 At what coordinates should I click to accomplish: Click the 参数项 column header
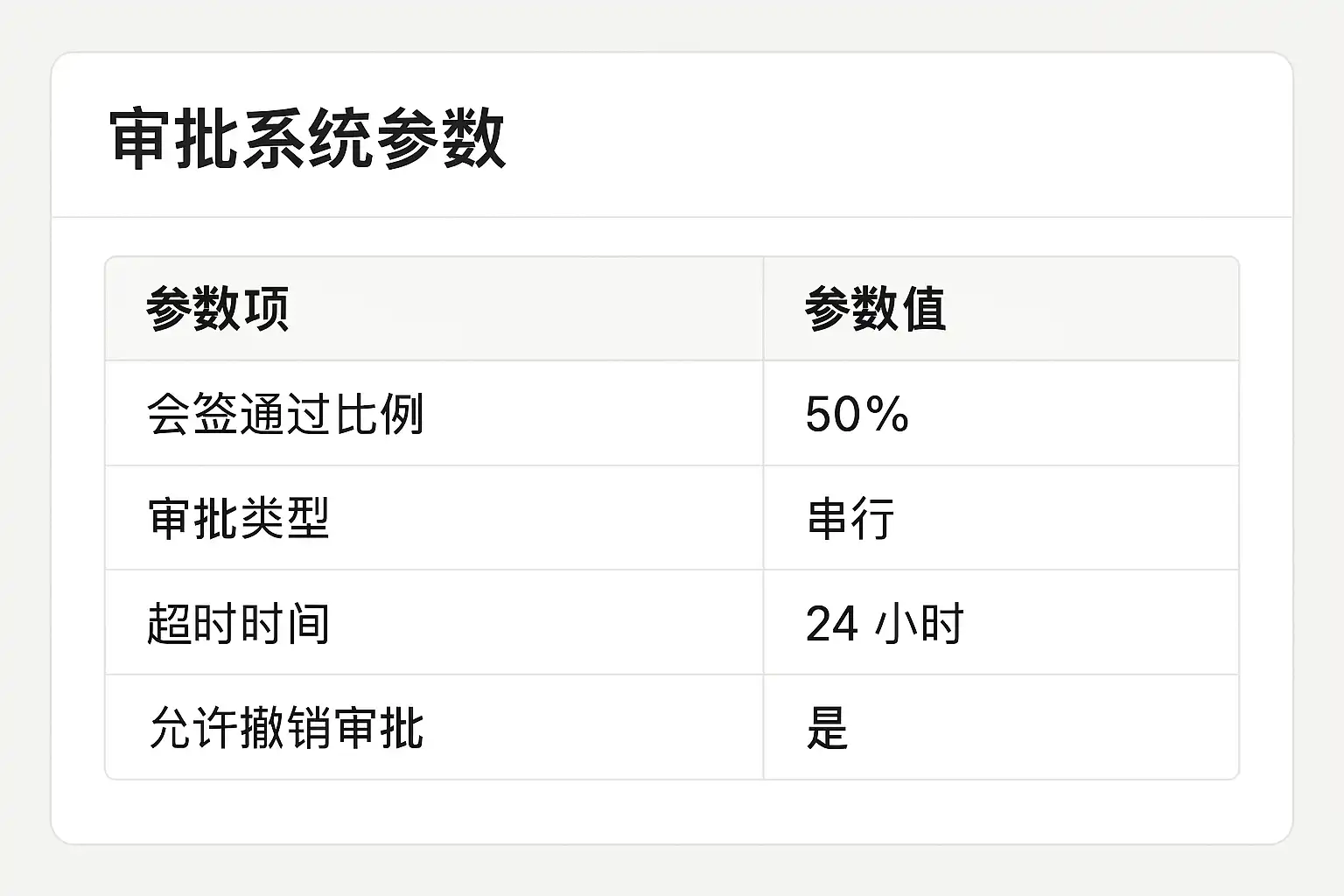[217, 309]
